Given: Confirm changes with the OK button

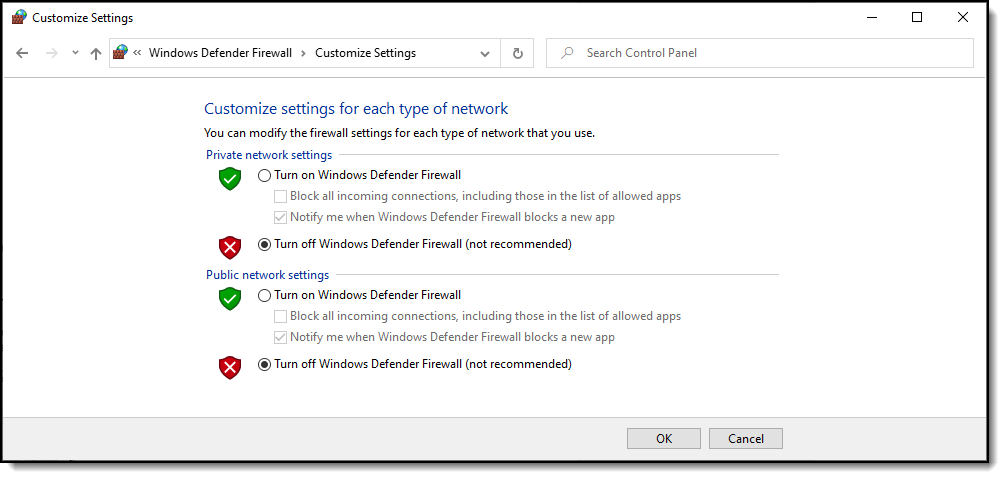Looking at the screenshot, I should click(664, 439).
